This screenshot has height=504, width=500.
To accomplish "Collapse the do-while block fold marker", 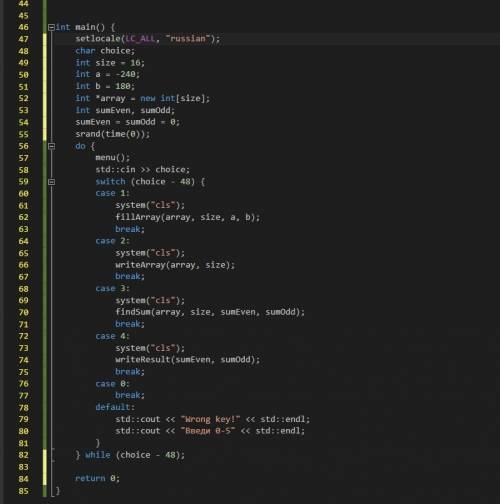I will coord(51,146).
